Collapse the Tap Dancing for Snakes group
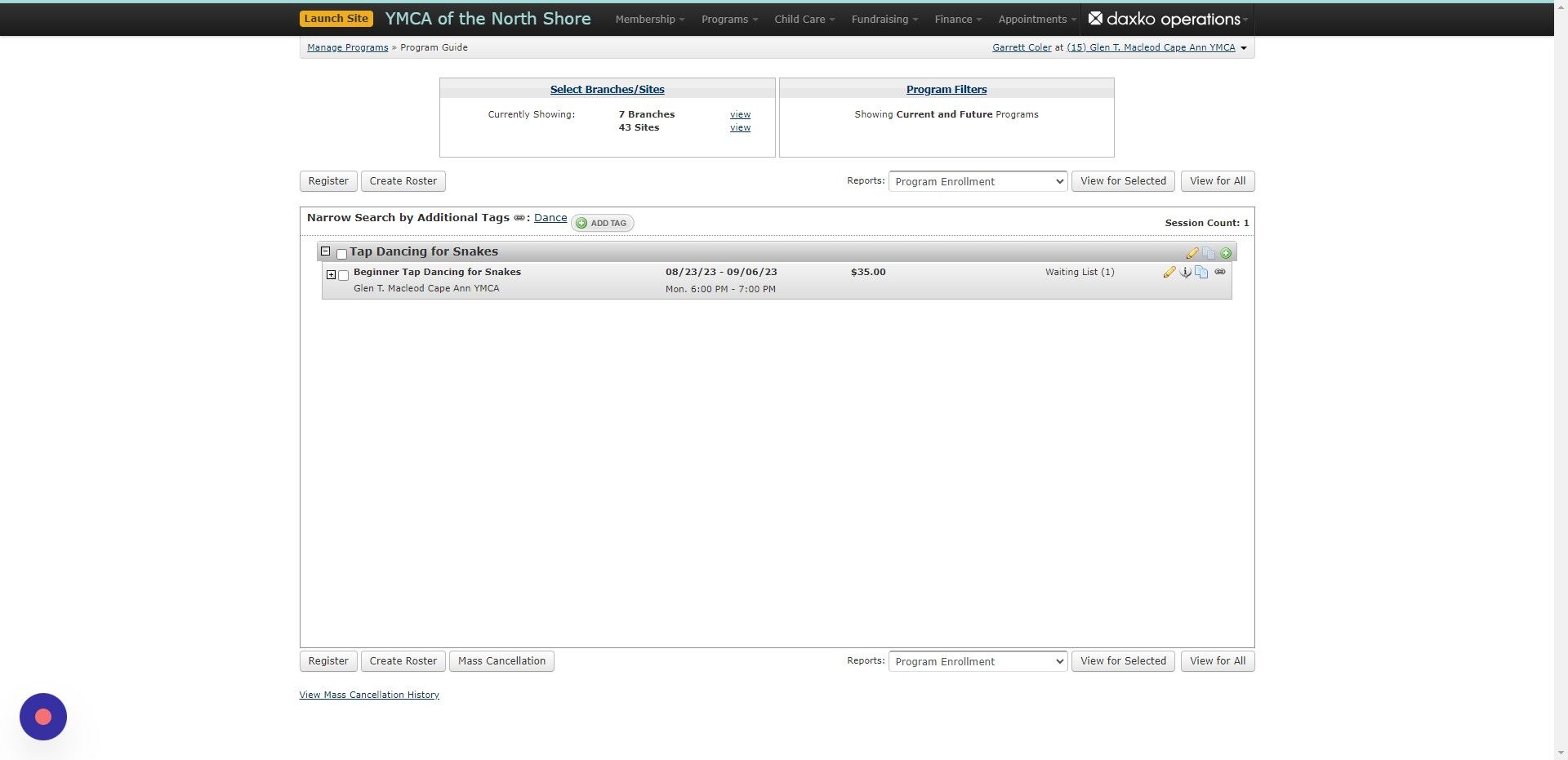Image resolution: width=1568 pixels, height=760 pixels. tap(326, 251)
